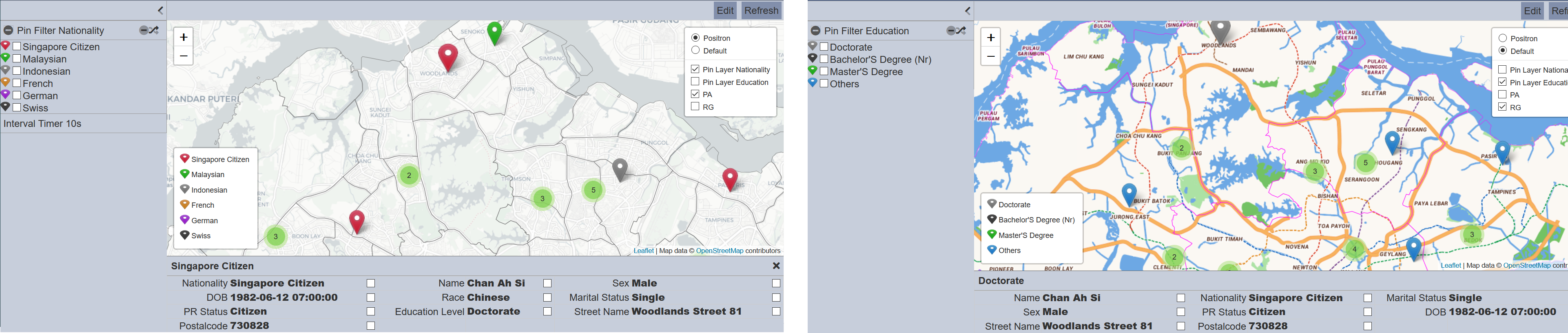Click Master'S Degree in the colored map legend

[x=1025, y=235]
